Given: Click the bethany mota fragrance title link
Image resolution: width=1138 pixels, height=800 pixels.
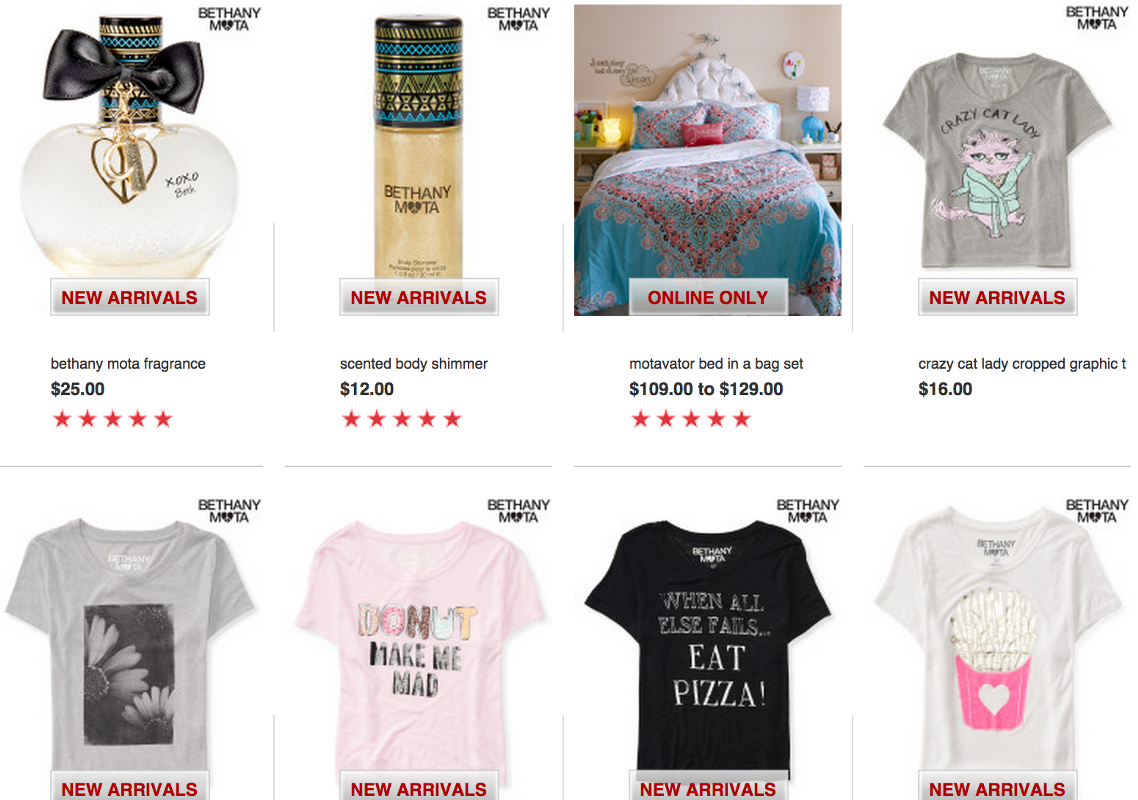Looking at the screenshot, I should [x=128, y=364].
